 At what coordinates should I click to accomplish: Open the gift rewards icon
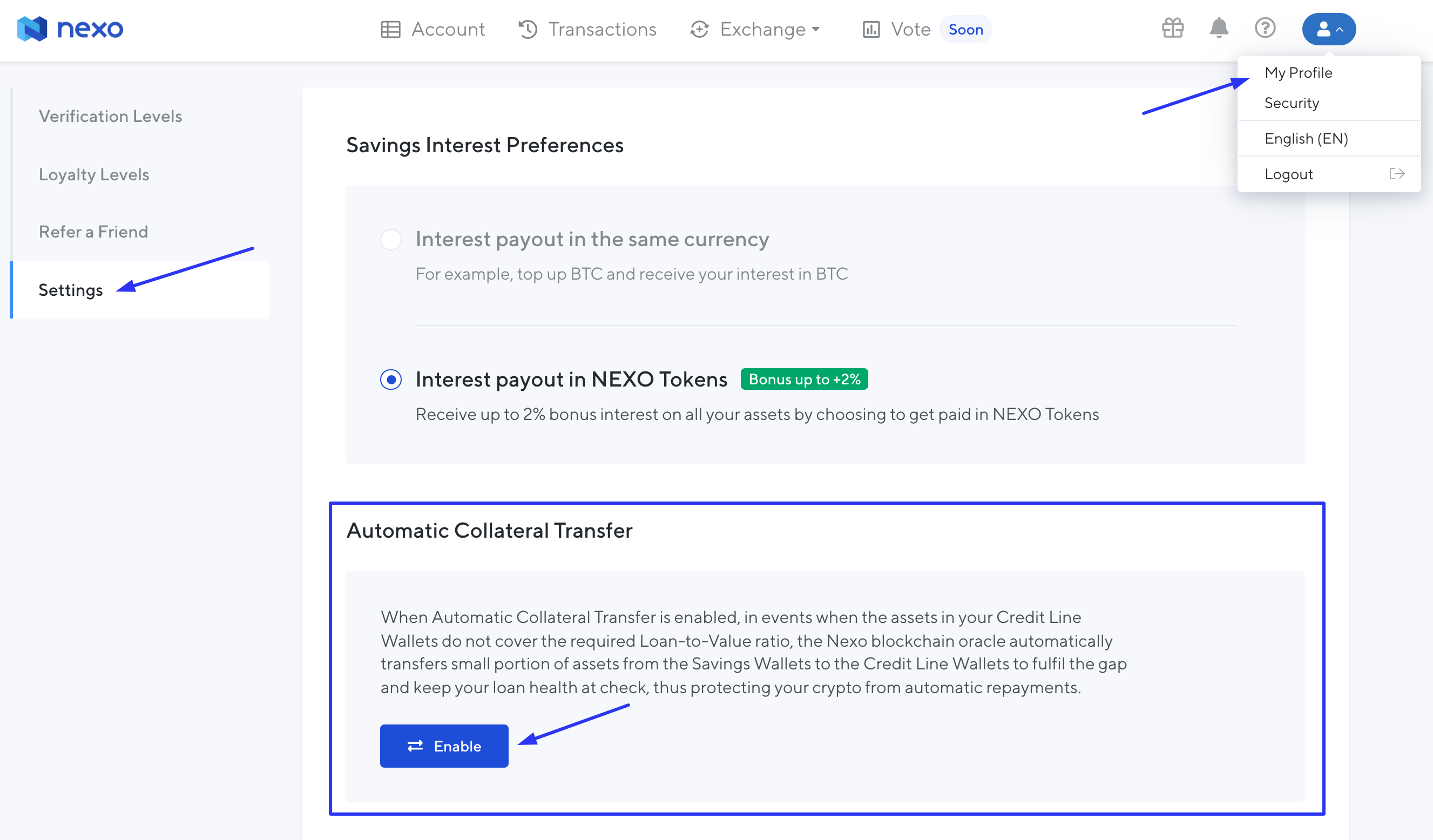[x=1173, y=28]
